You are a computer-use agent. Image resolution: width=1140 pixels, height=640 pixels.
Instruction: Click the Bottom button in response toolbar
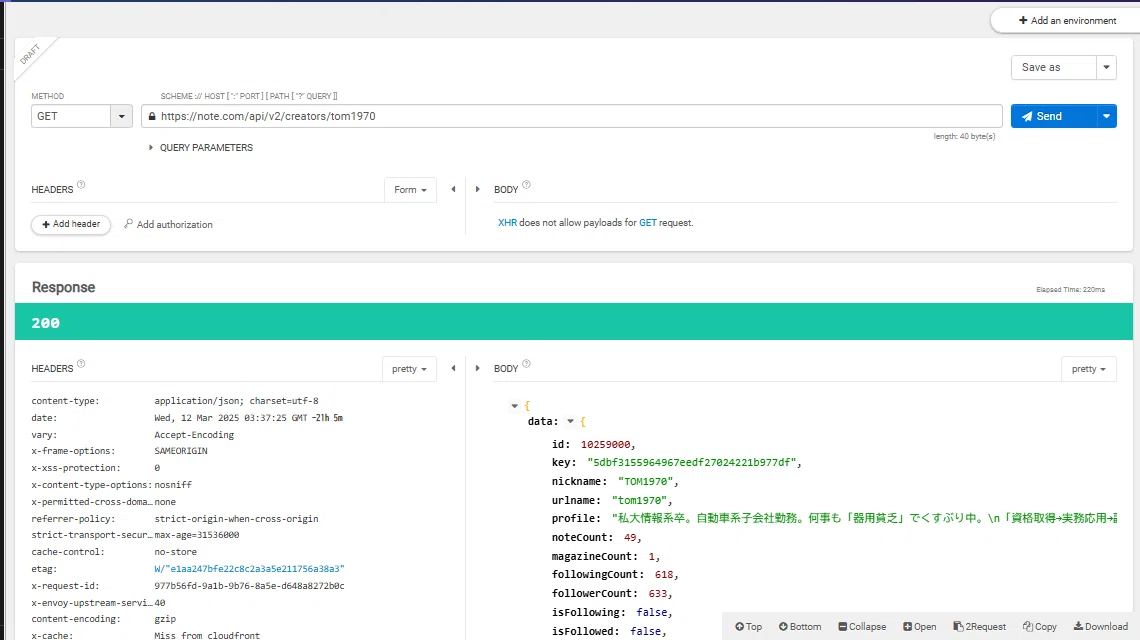800,626
